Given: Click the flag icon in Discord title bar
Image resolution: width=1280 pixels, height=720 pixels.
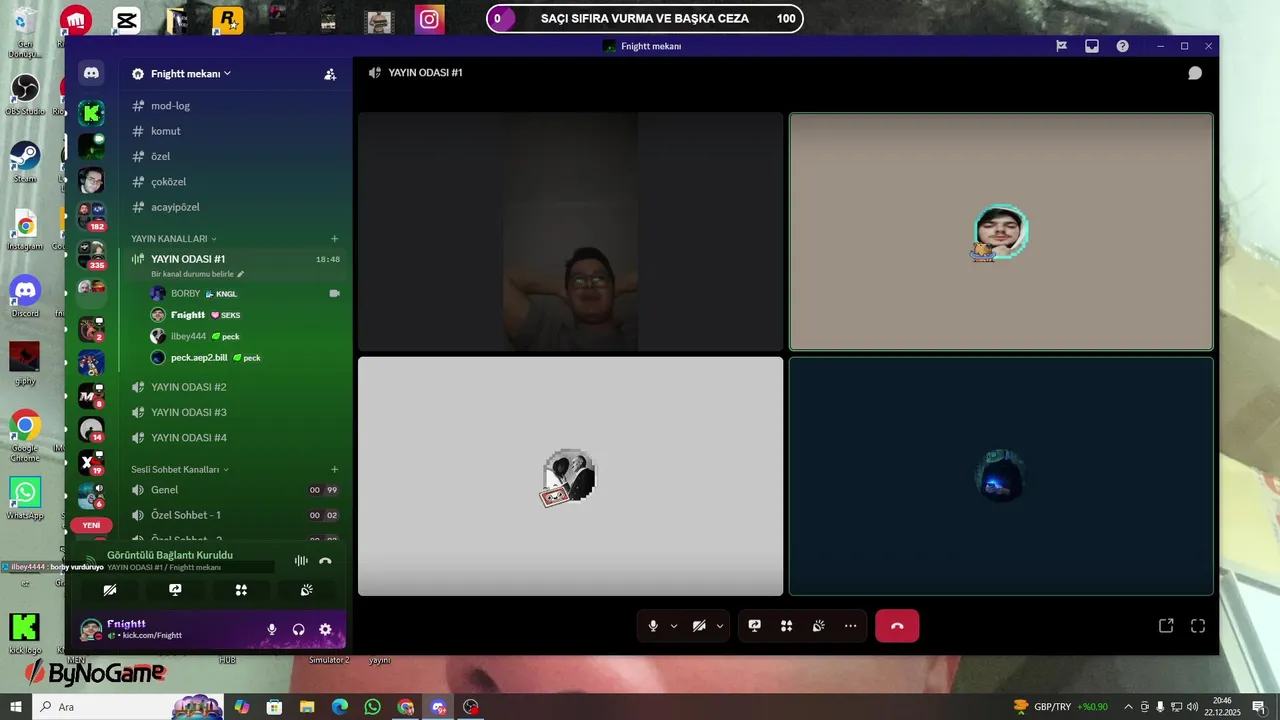Looking at the screenshot, I should 1062,46.
